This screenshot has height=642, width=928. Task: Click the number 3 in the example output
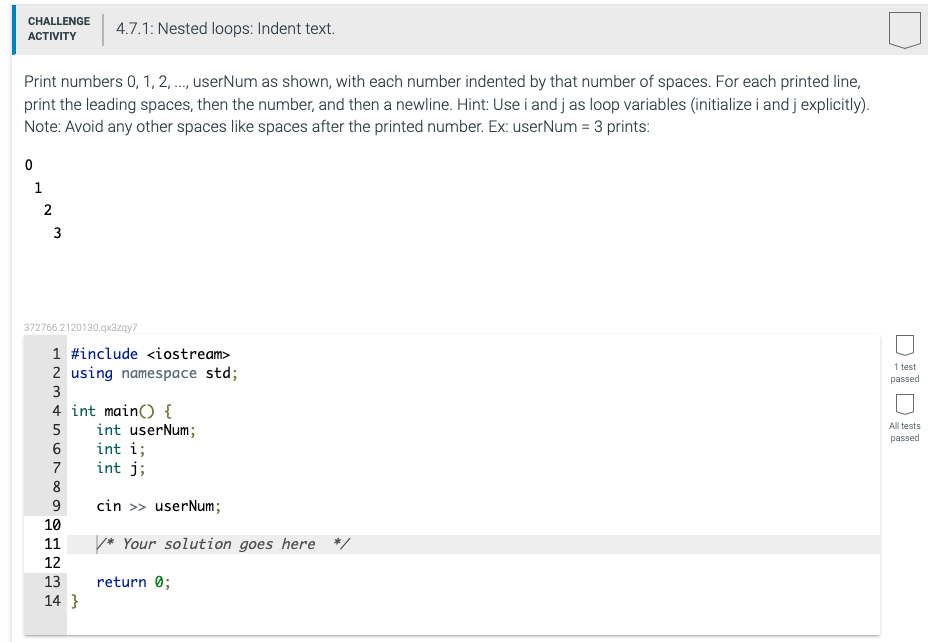tap(56, 233)
